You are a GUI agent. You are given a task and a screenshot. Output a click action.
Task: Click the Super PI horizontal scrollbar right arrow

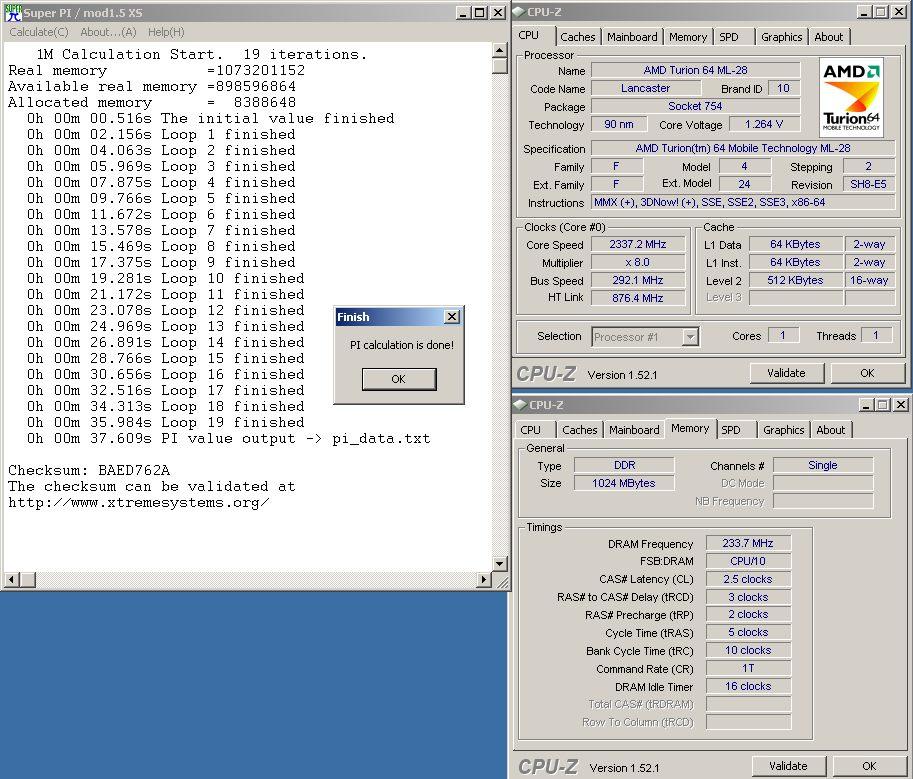(x=484, y=579)
